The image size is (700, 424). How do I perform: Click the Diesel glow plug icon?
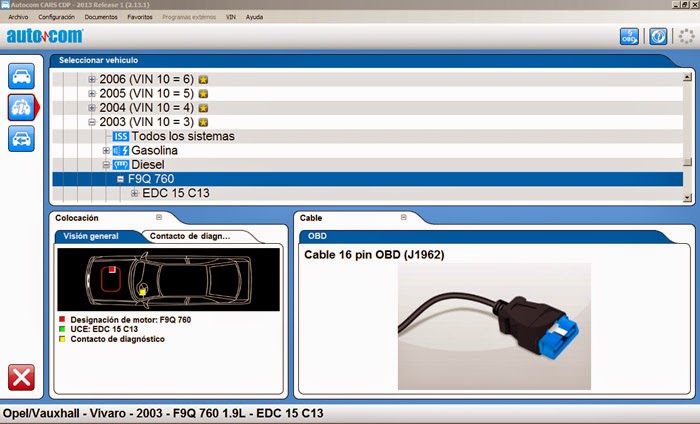pos(121,165)
